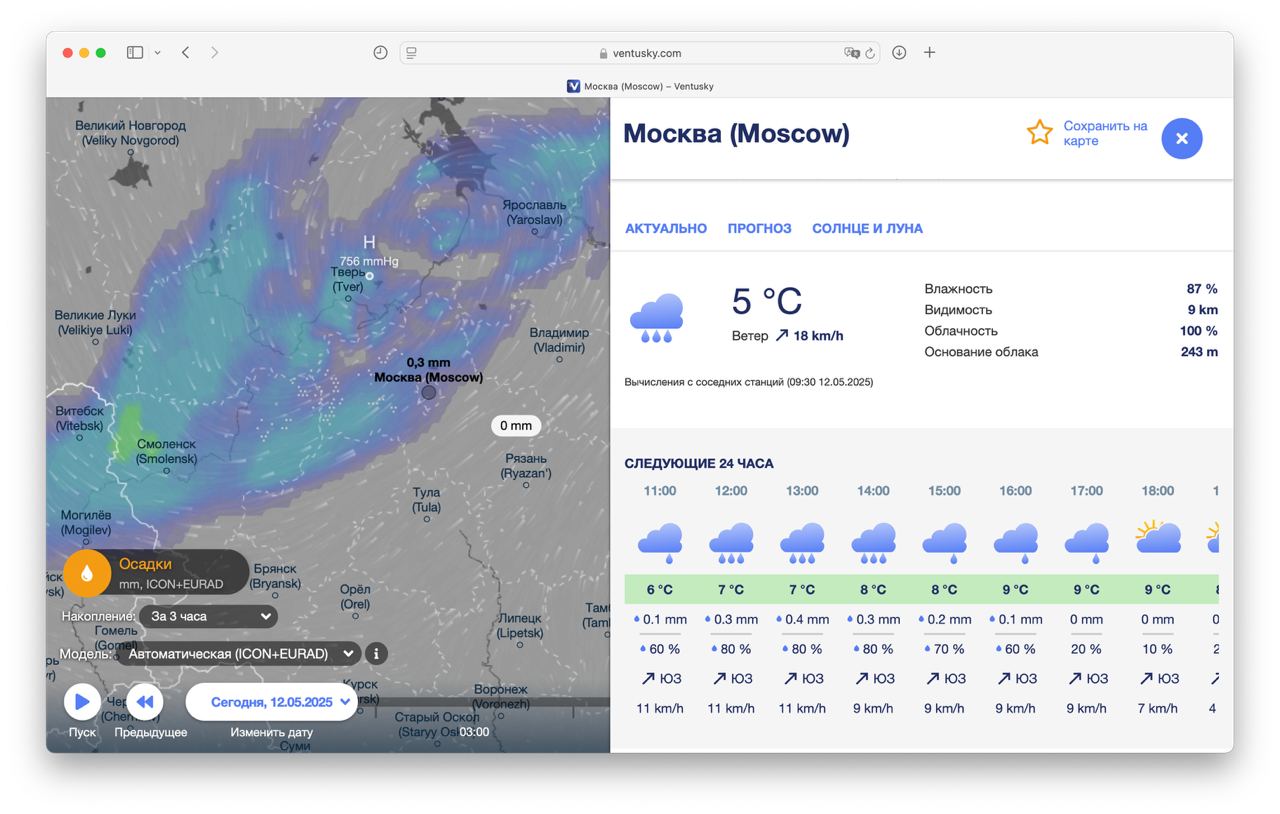1280x814 pixels.
Task: Open a new tab with plus icon
Action: [x=929, y=53]
